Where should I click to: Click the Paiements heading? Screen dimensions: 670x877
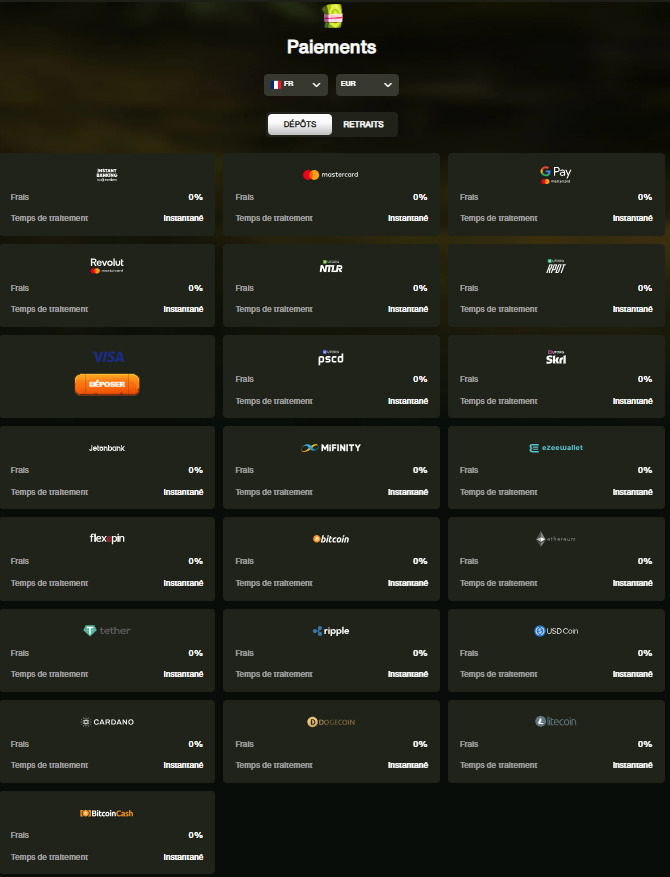pos(332,47)
